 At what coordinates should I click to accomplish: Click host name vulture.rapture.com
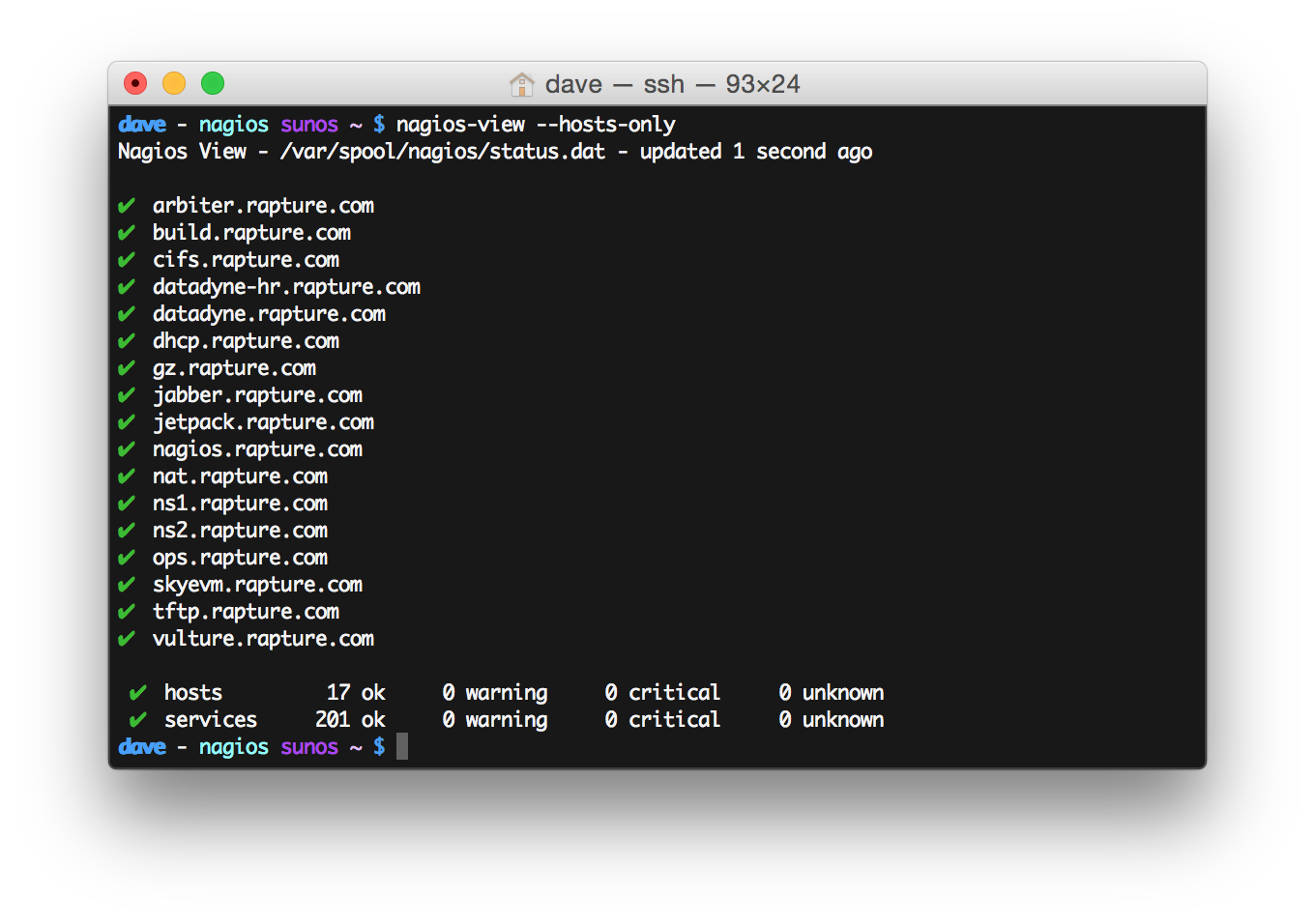point(263,639)
